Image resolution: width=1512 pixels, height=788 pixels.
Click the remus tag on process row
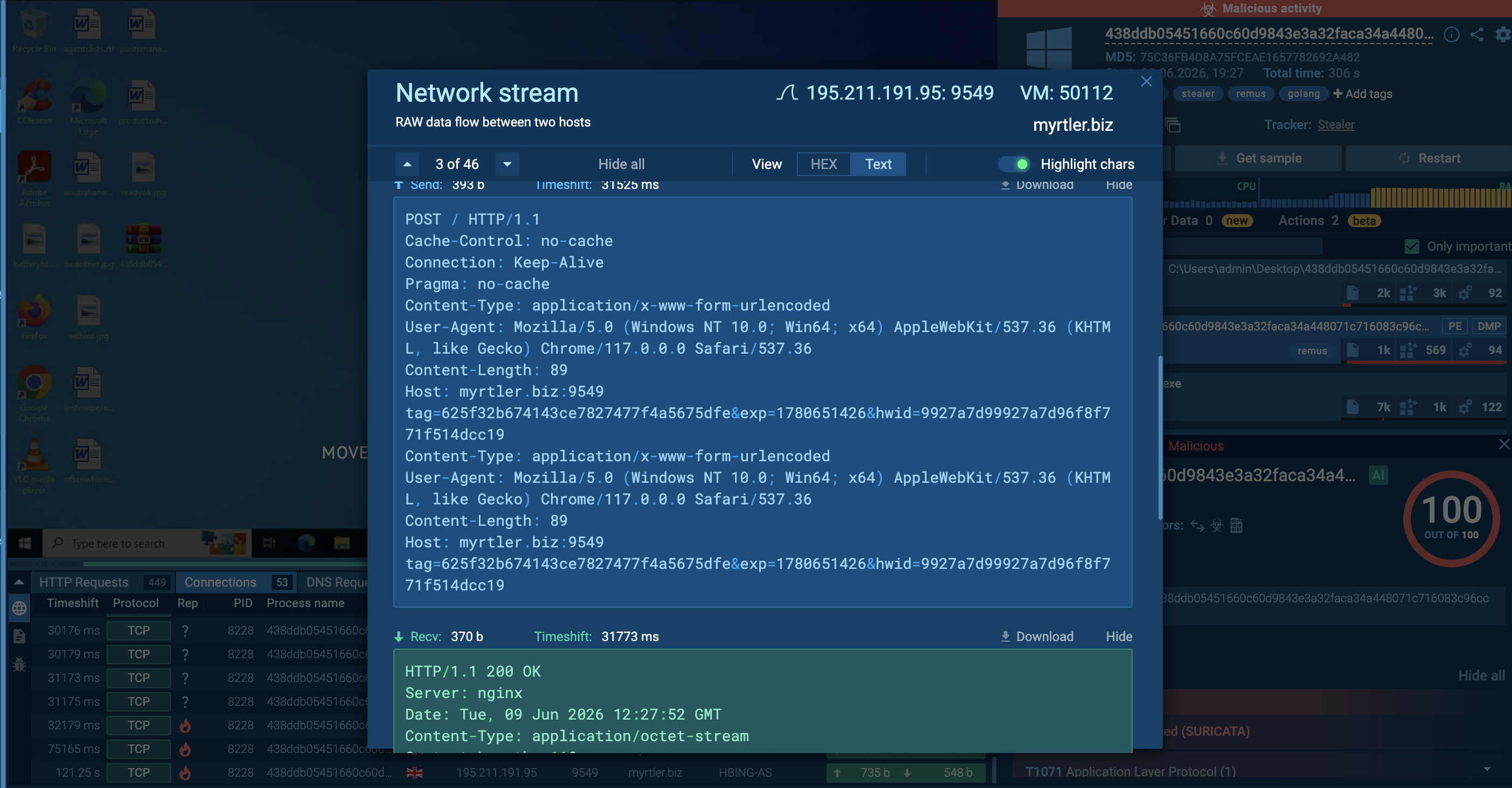[x=1312, y=350]
